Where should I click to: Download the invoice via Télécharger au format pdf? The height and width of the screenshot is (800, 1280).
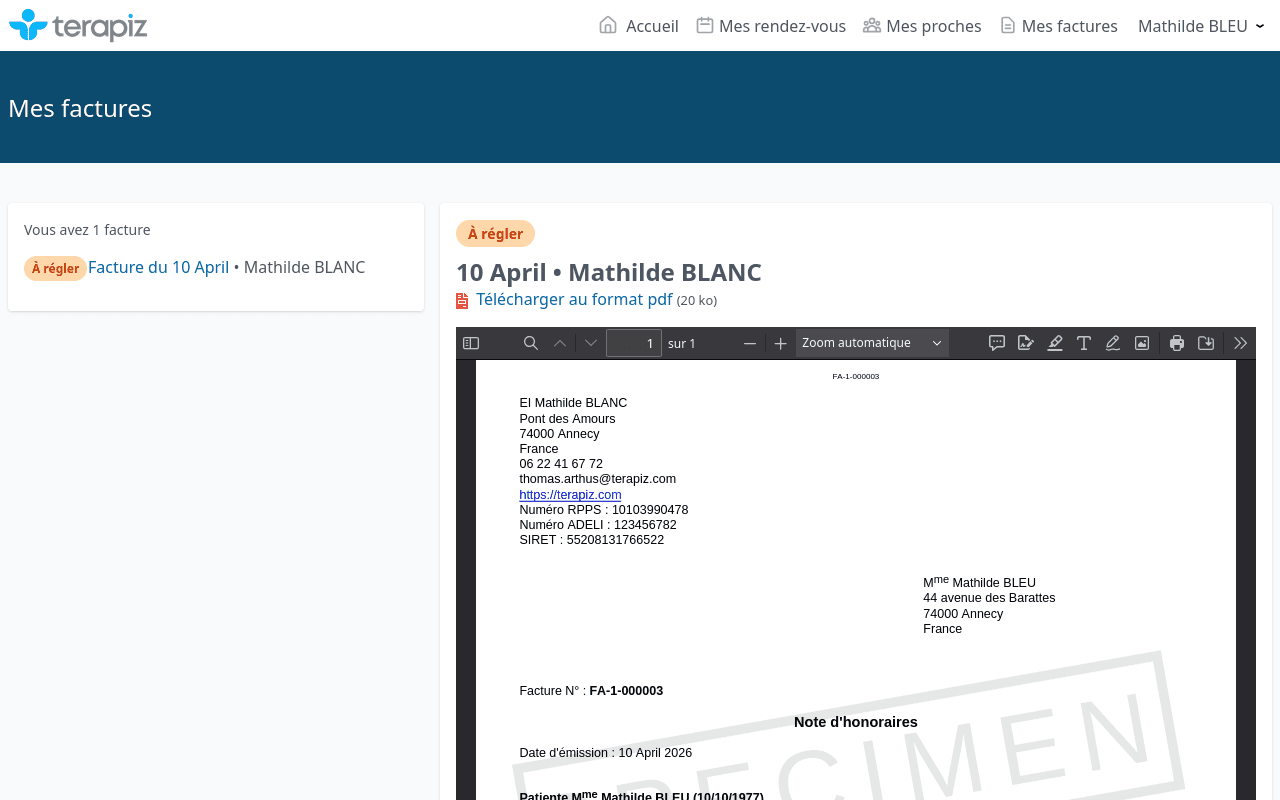tap(574, 299)
